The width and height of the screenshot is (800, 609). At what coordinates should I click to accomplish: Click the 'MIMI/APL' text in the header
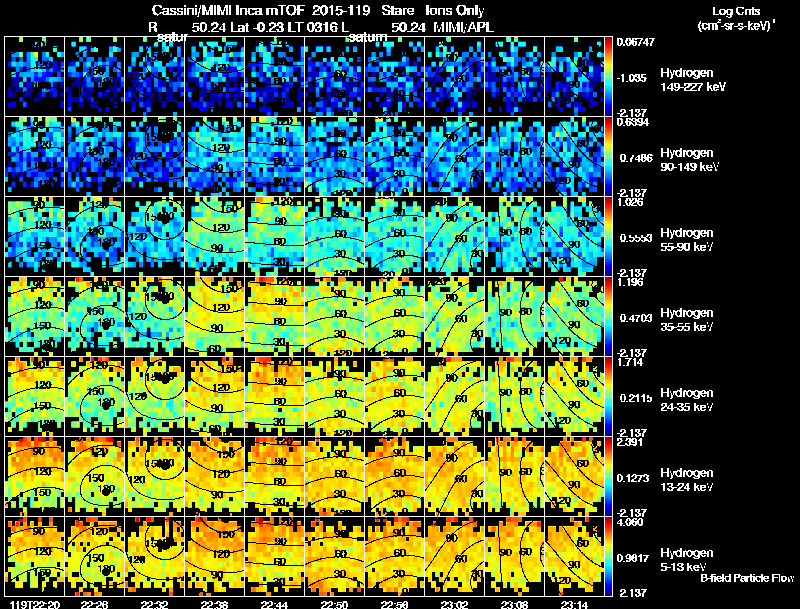pyautogui.click(x=463, y=28)
